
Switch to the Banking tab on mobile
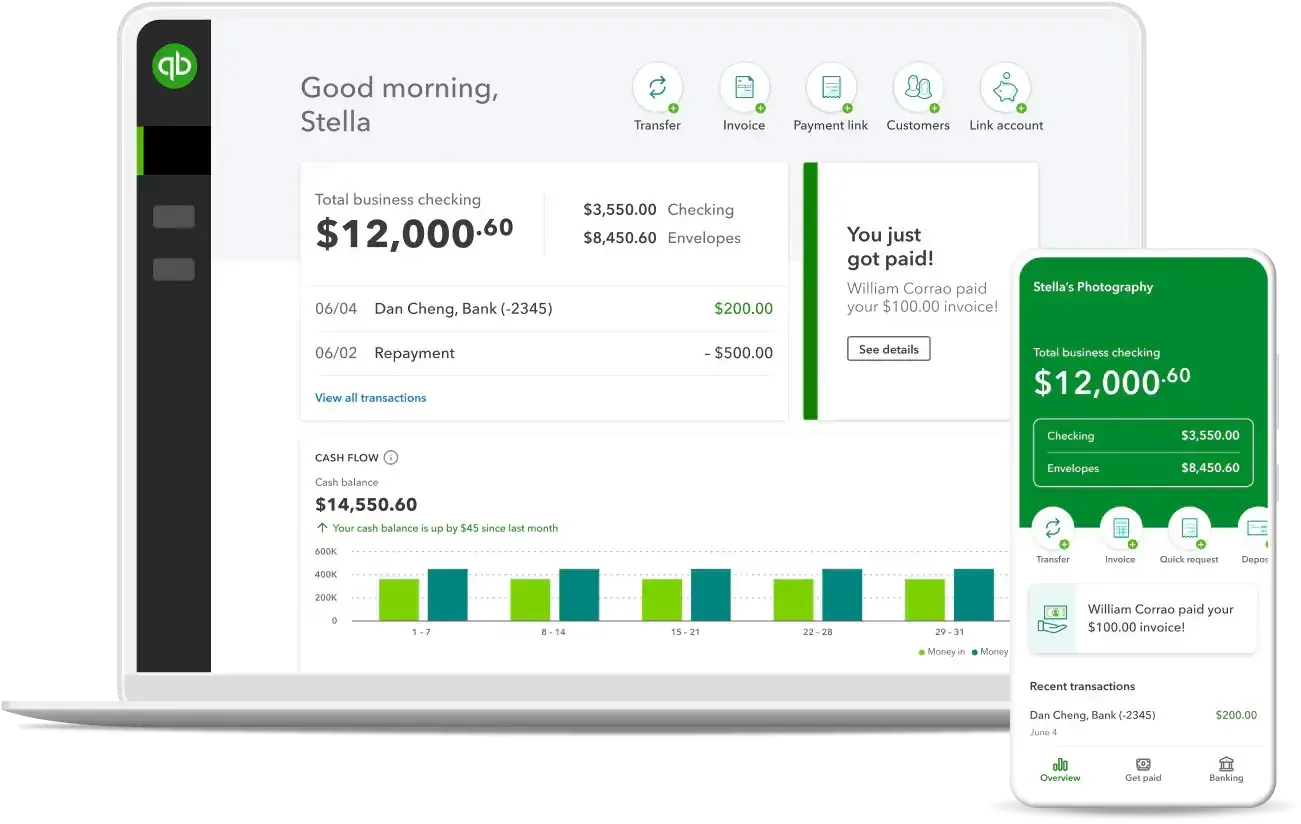pyautogui.click(x=1226, y=769)
